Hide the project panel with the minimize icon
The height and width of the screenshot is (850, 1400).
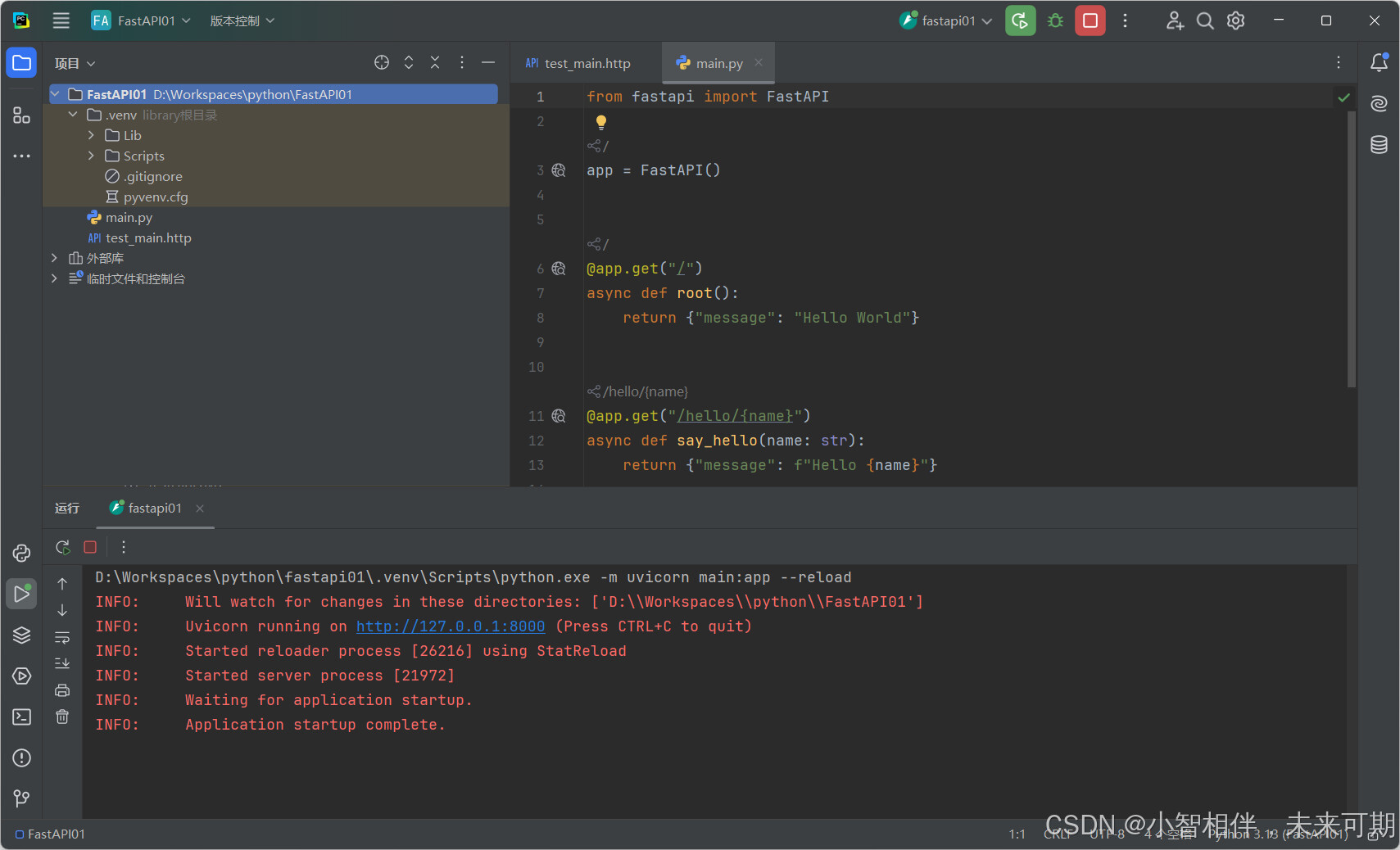(488, 62)
